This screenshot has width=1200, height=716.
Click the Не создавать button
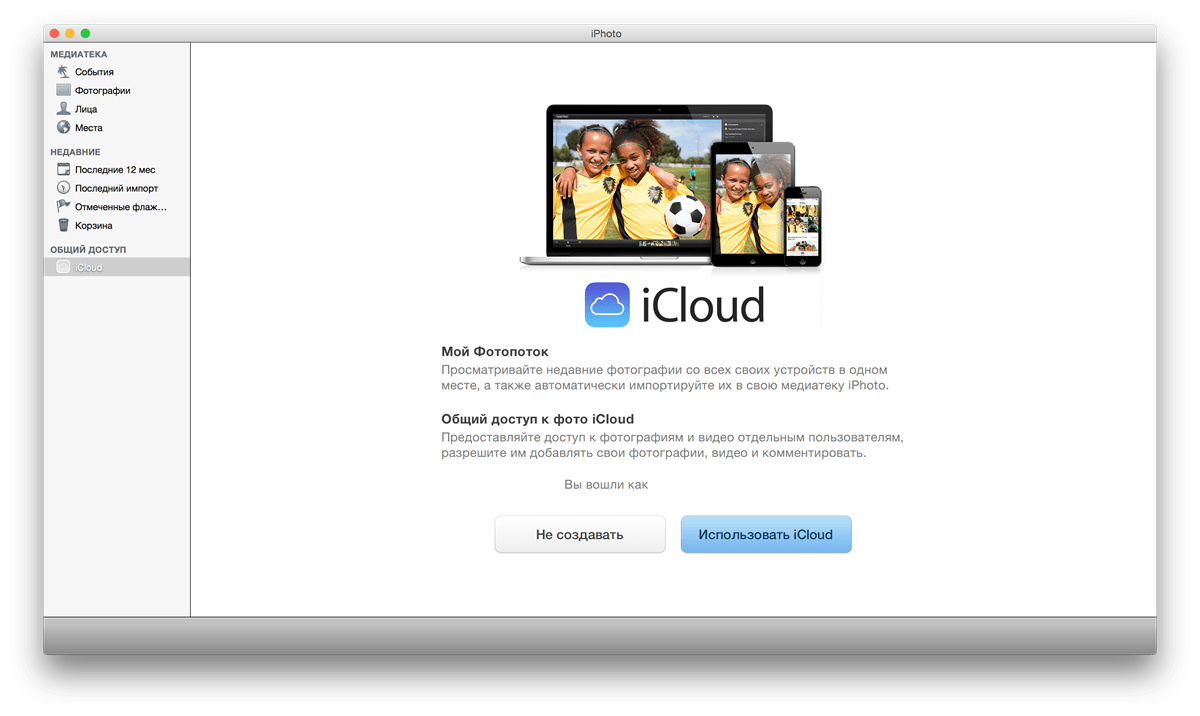tap(580, 534)
